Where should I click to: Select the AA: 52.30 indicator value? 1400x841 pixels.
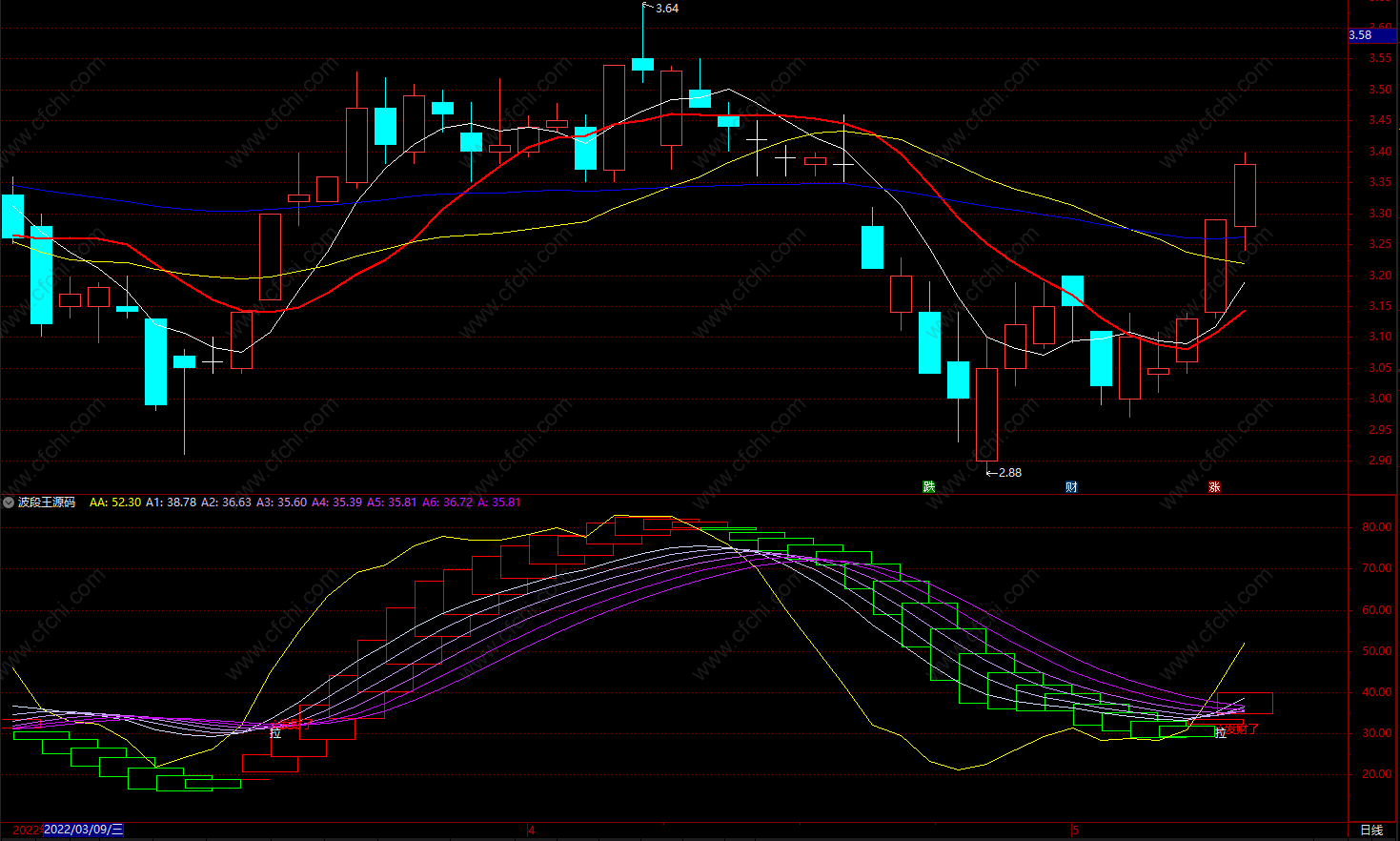coord(115,503)
